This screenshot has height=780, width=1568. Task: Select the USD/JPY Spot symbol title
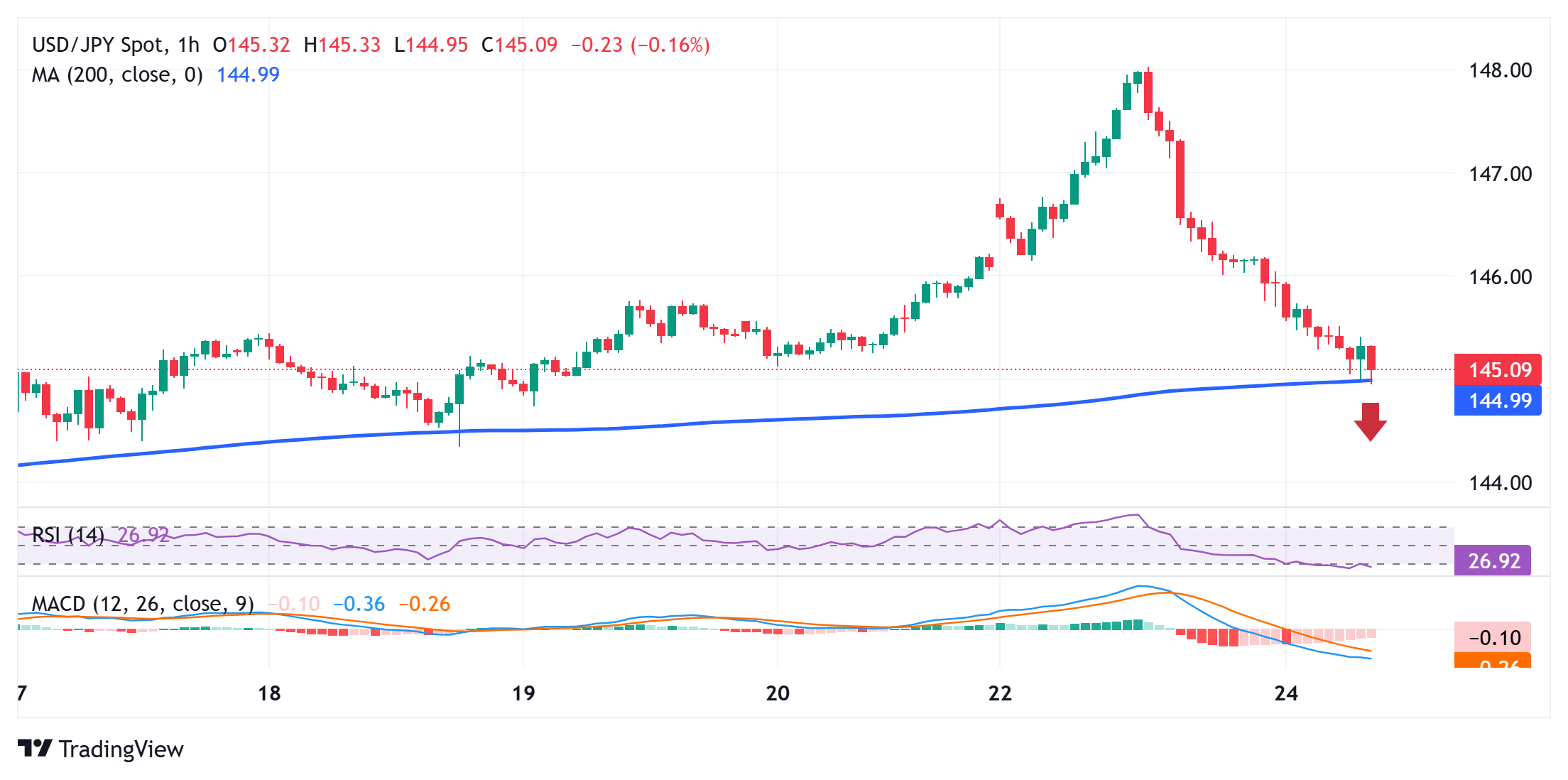point(98,45)
